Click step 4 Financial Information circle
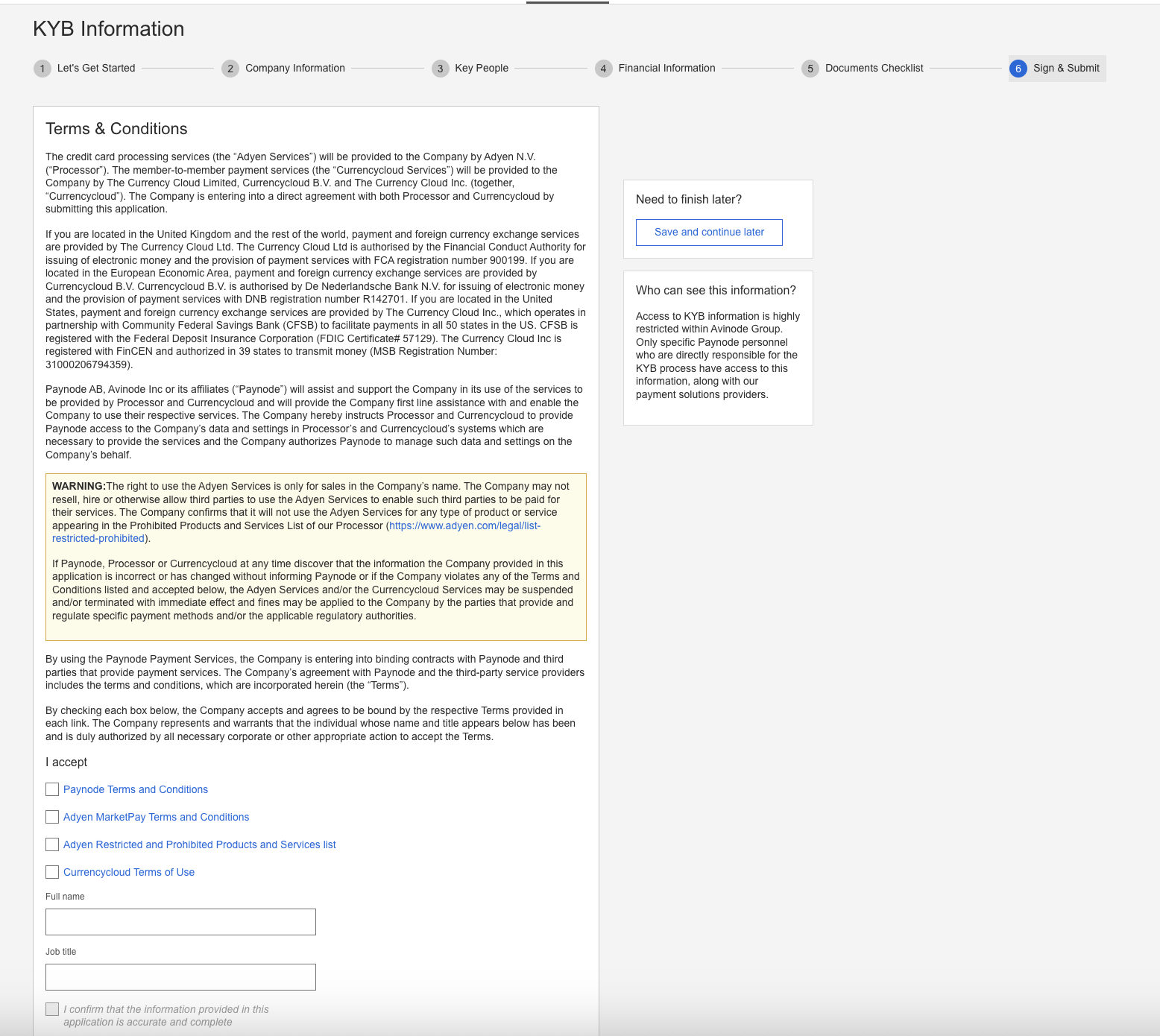This screenshot has height=1036, width=1160. click(603, 68)
